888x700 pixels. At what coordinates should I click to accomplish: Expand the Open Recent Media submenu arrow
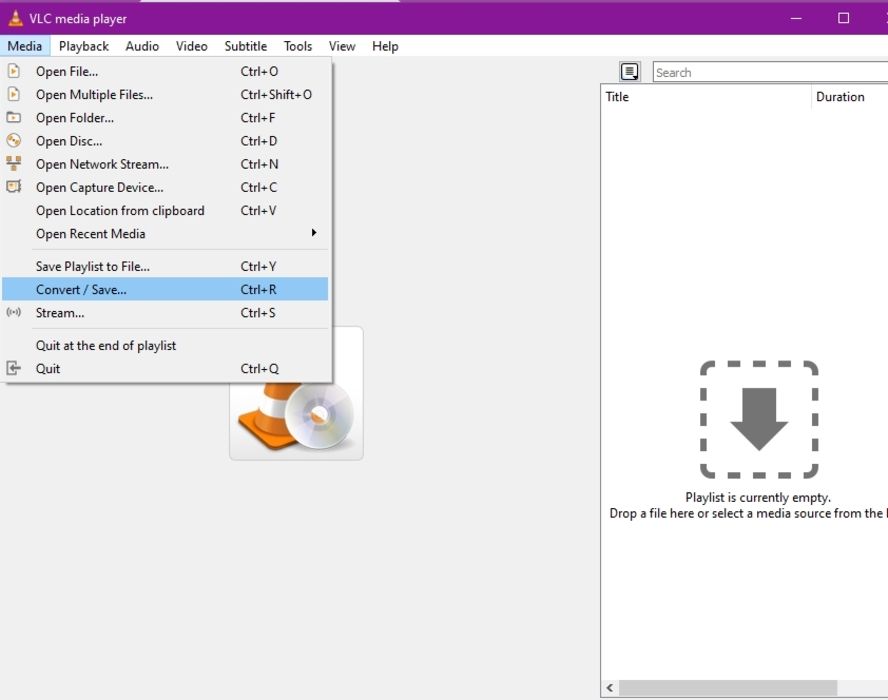(x=314, y=233)
